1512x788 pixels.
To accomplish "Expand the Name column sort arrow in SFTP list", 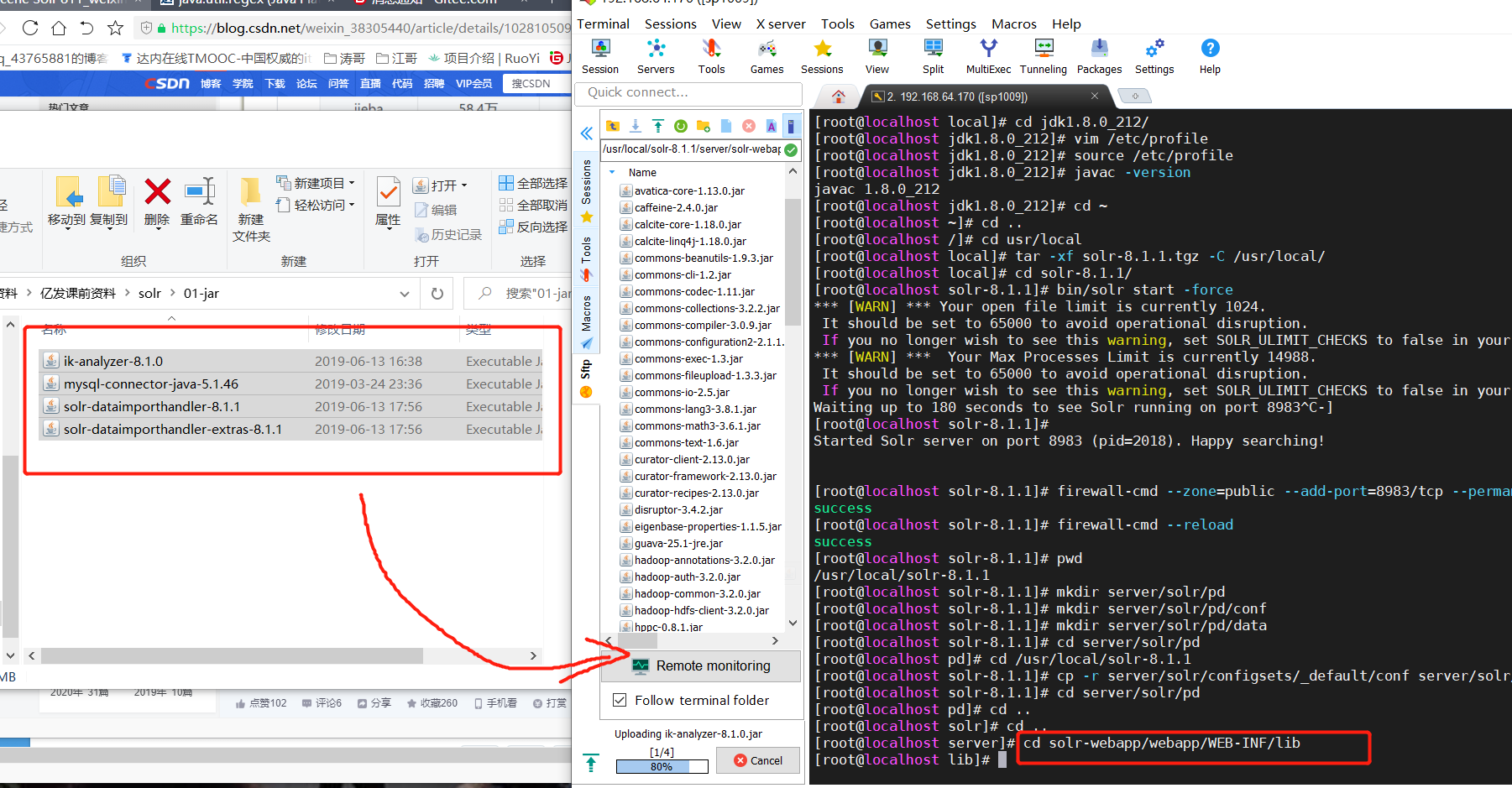I will tap(612, 172).
